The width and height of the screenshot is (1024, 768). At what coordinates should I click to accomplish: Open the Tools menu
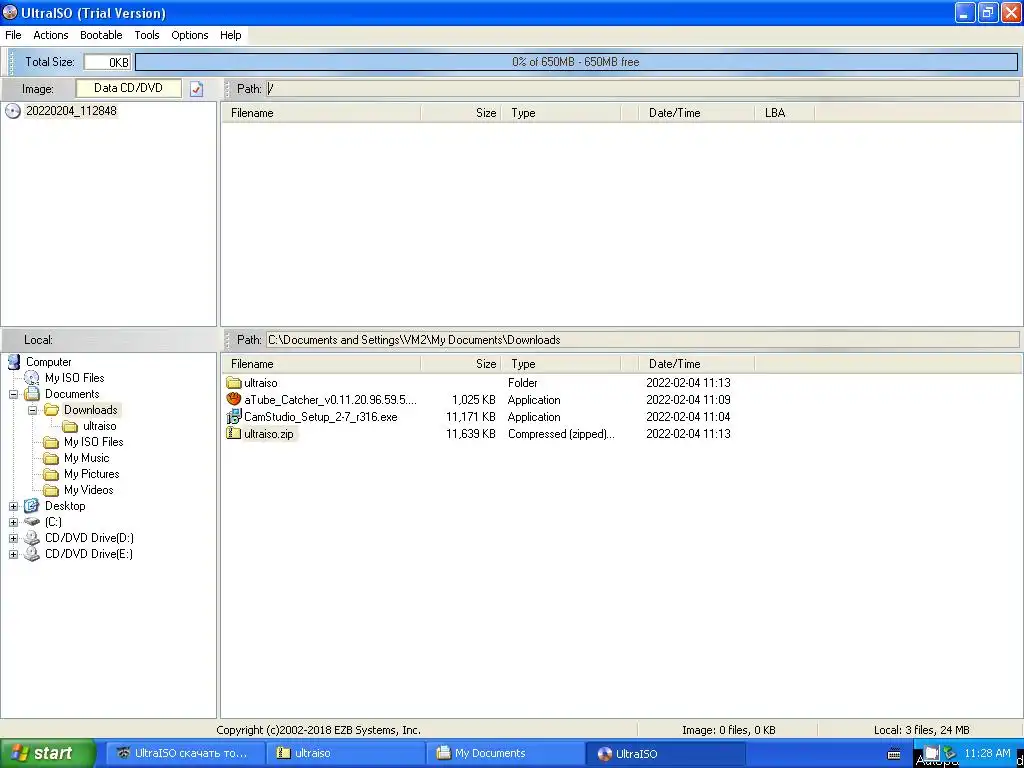(x=147, y=35)
